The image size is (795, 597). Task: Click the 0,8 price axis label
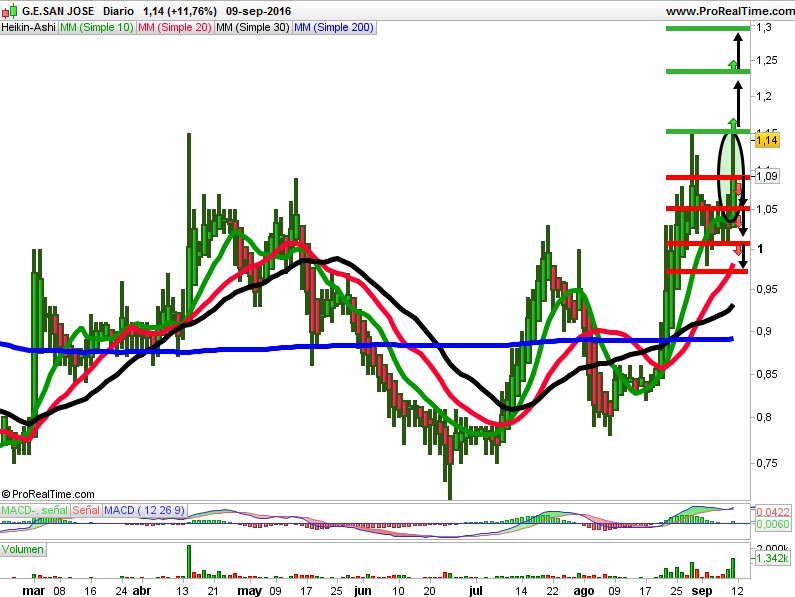click(x=764, y=417)
